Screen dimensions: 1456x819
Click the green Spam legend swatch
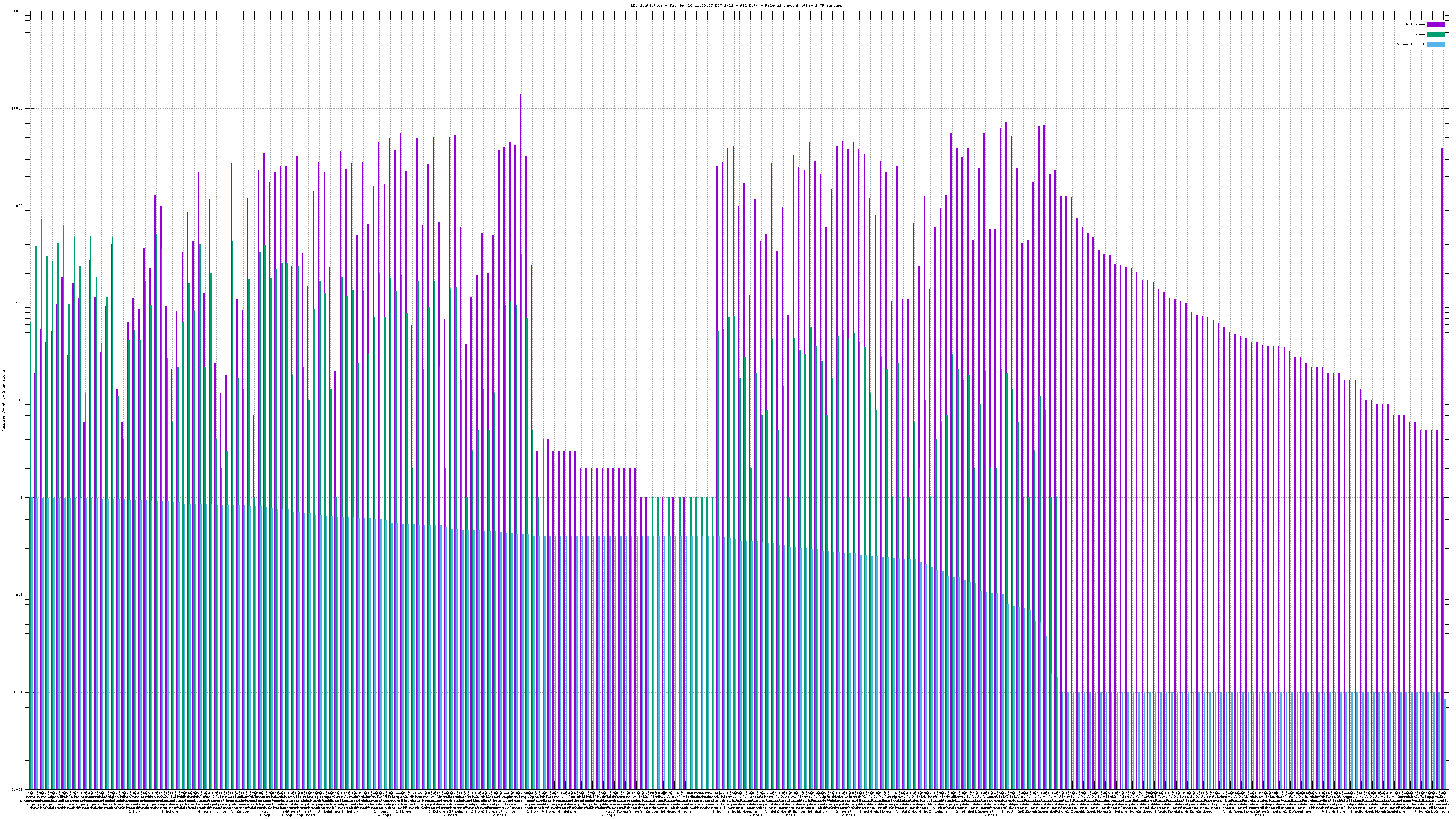pyautogui.click(x=1435, y=35)
